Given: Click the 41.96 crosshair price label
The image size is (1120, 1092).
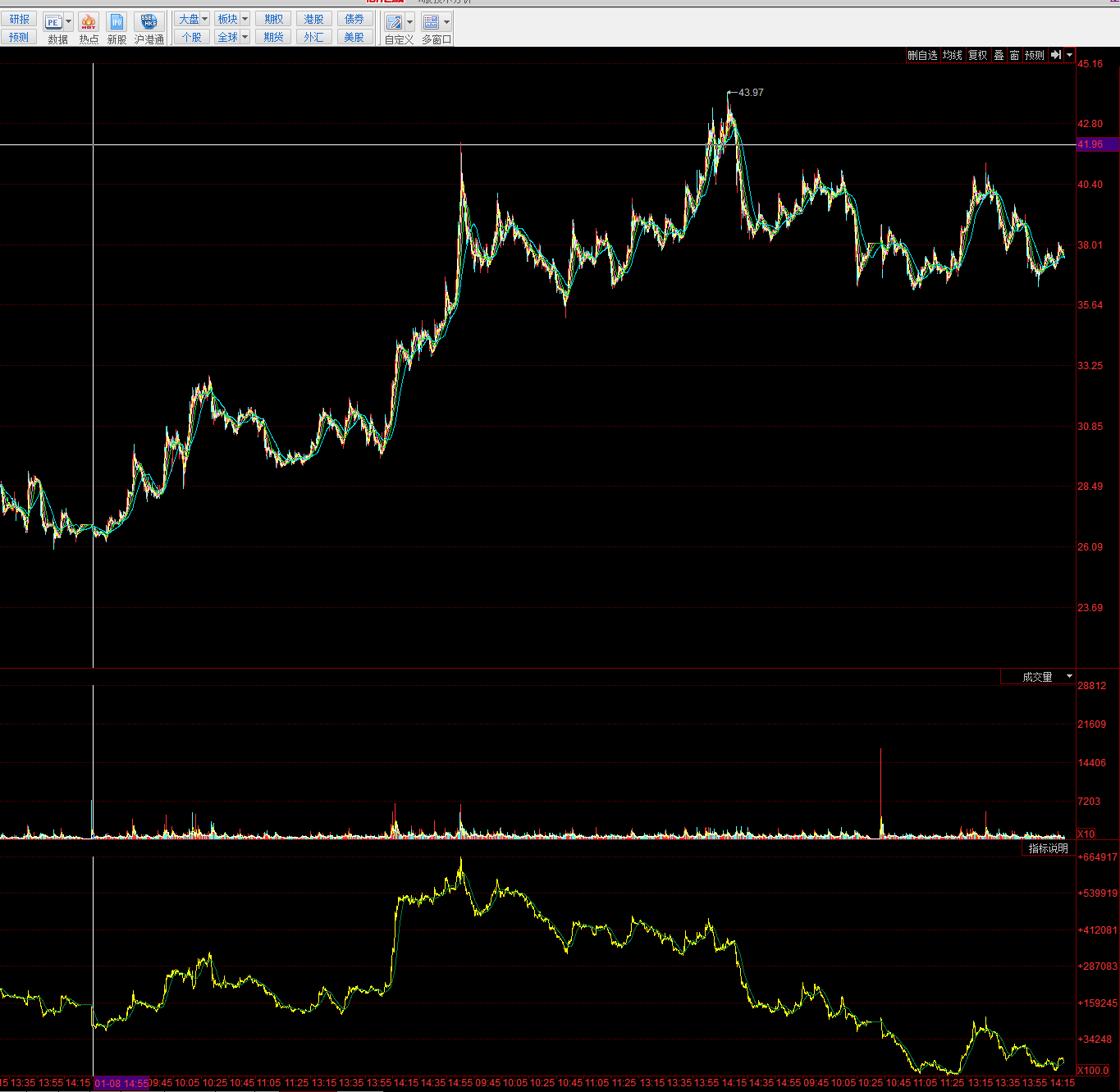Looking at the screenshot, I should (1097, 144).
